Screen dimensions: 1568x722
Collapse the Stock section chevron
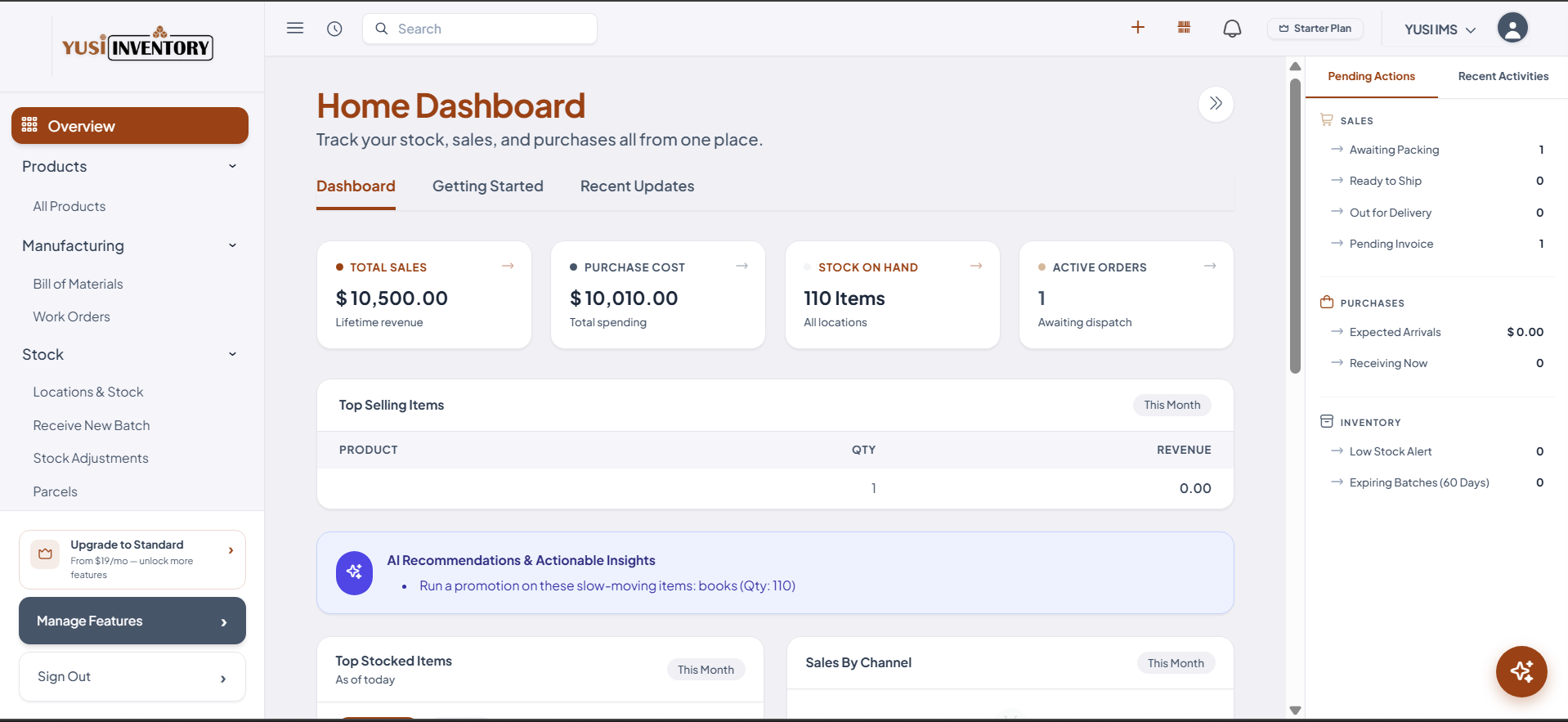232,354
